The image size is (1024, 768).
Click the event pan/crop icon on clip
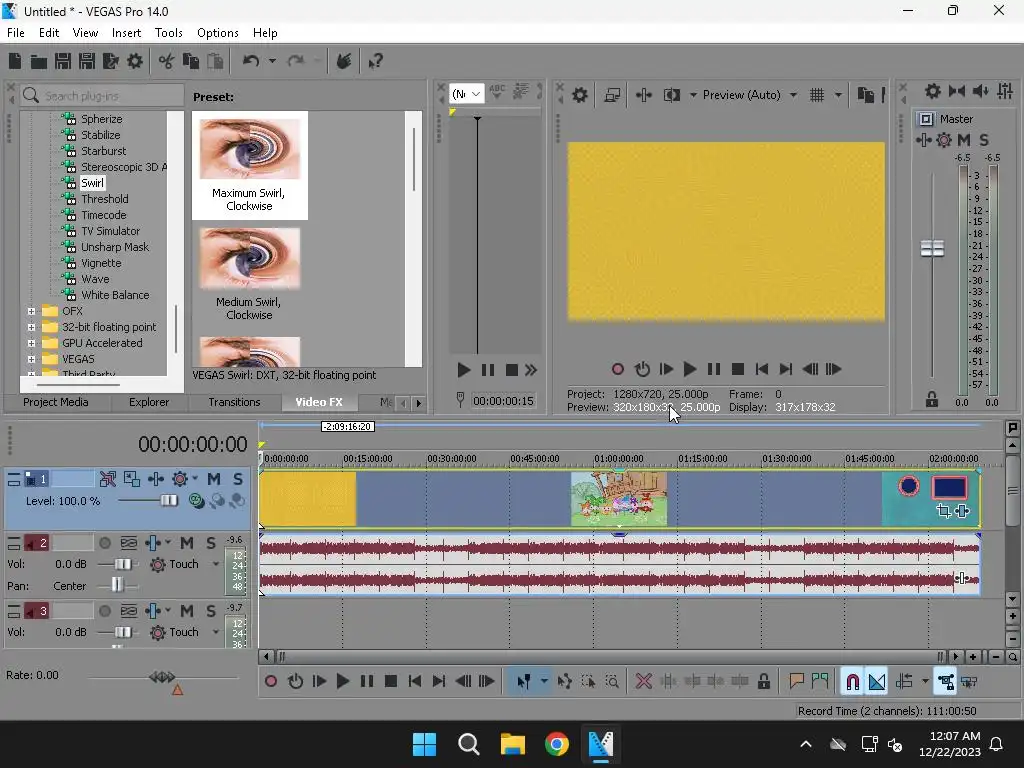pos(943,511)
